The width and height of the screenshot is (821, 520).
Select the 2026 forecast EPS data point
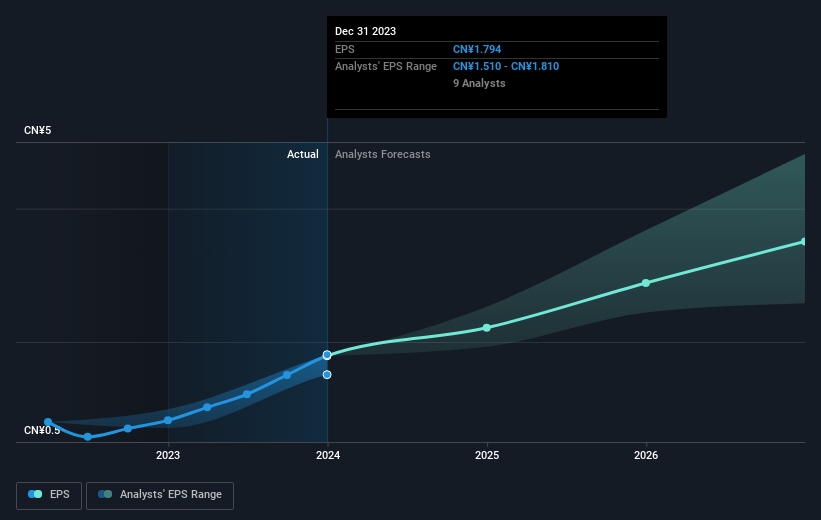point(646,283)
